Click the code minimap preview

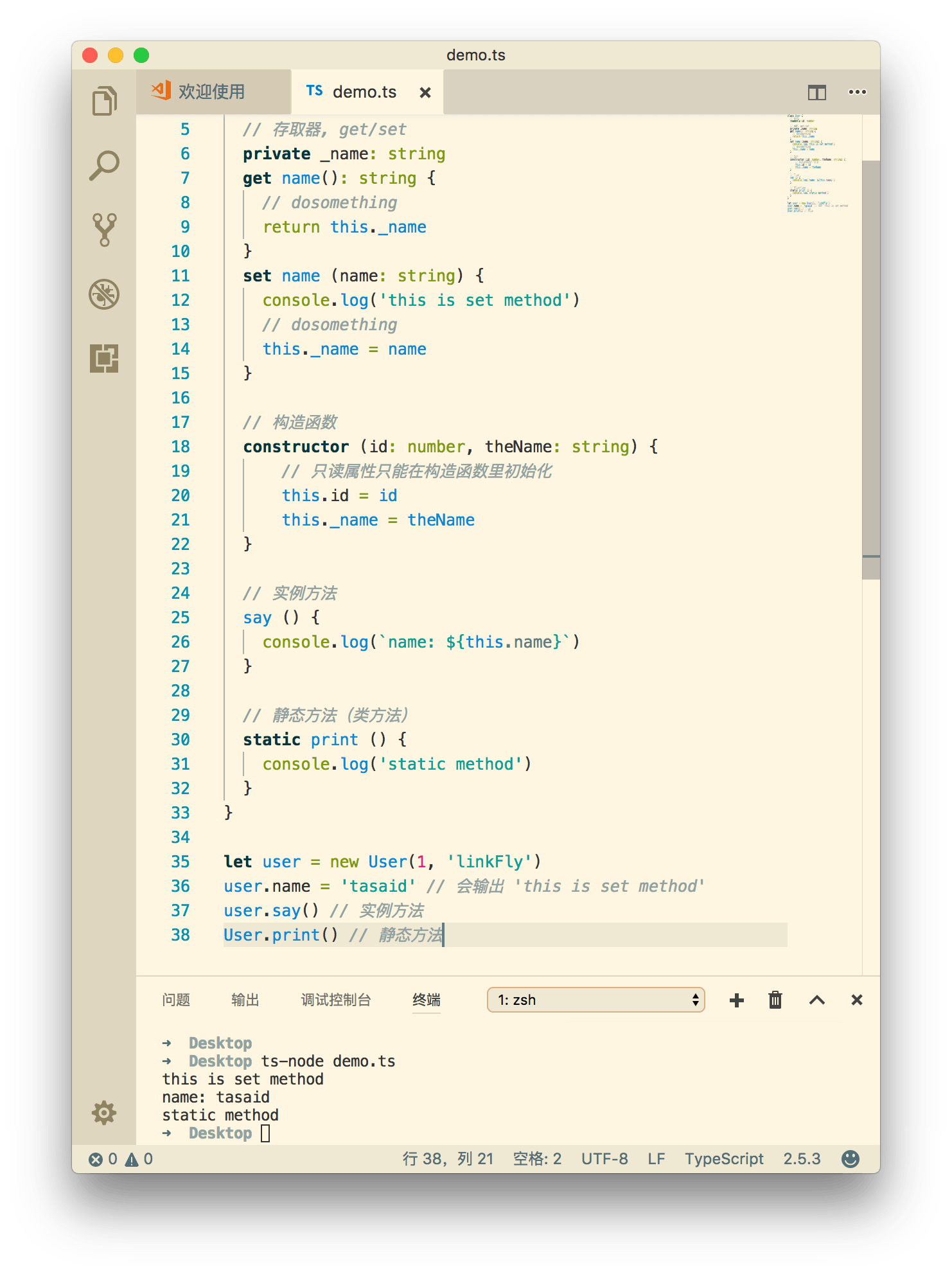pyautogui.click(x=817, y=164)
